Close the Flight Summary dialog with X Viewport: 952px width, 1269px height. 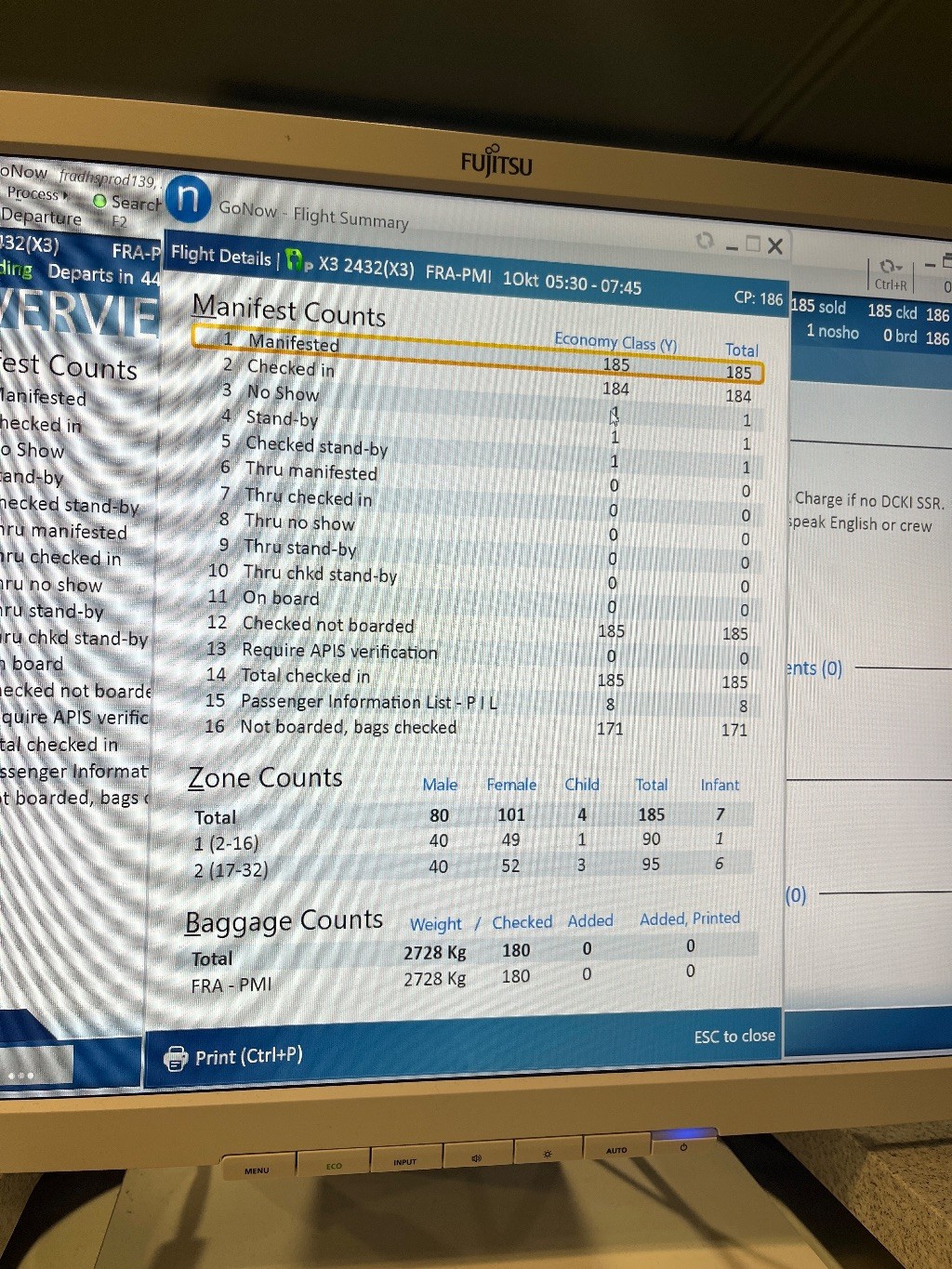pyautogui.click(x=775, y=246)
